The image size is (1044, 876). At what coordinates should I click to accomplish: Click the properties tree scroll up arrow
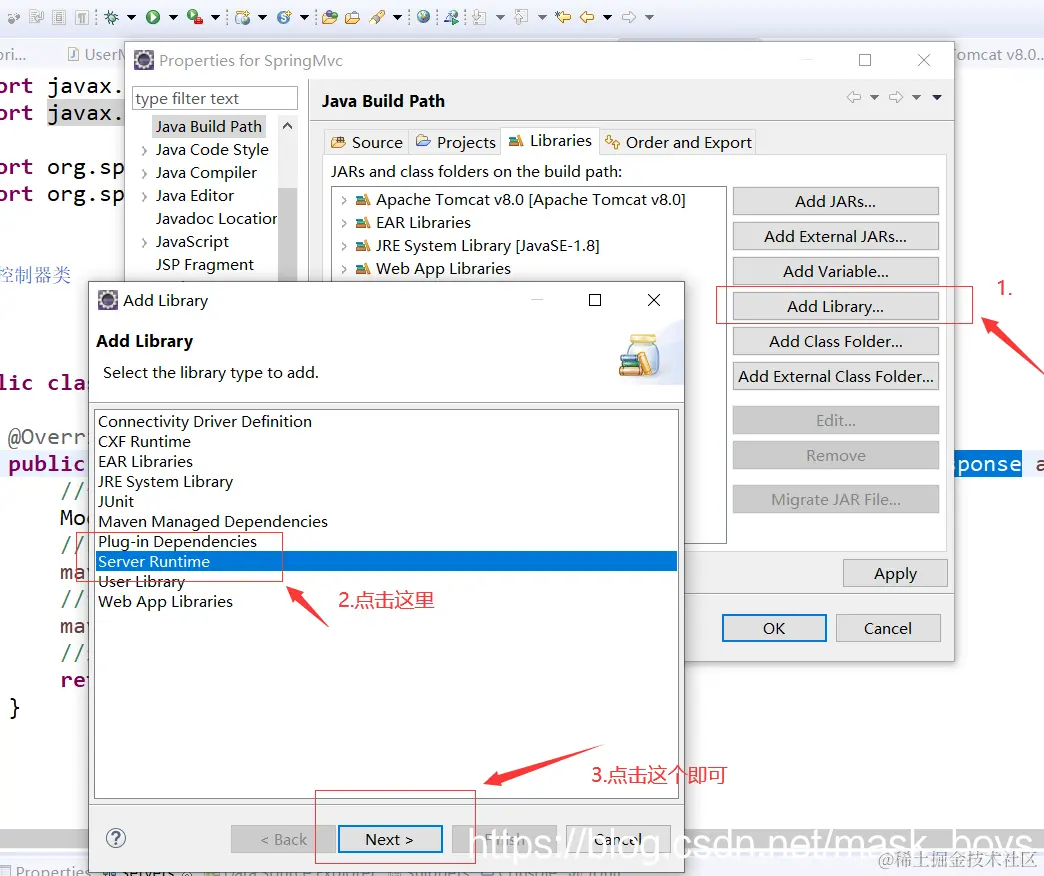[288, 126]
